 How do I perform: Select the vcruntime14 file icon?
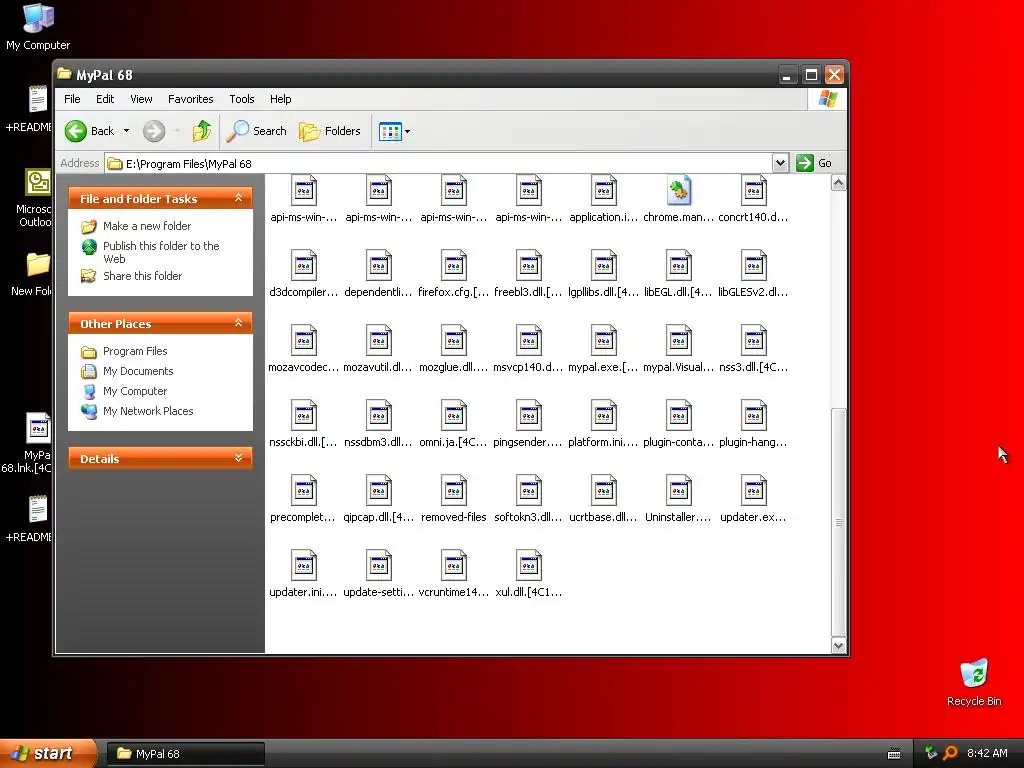tap(453, 566)
